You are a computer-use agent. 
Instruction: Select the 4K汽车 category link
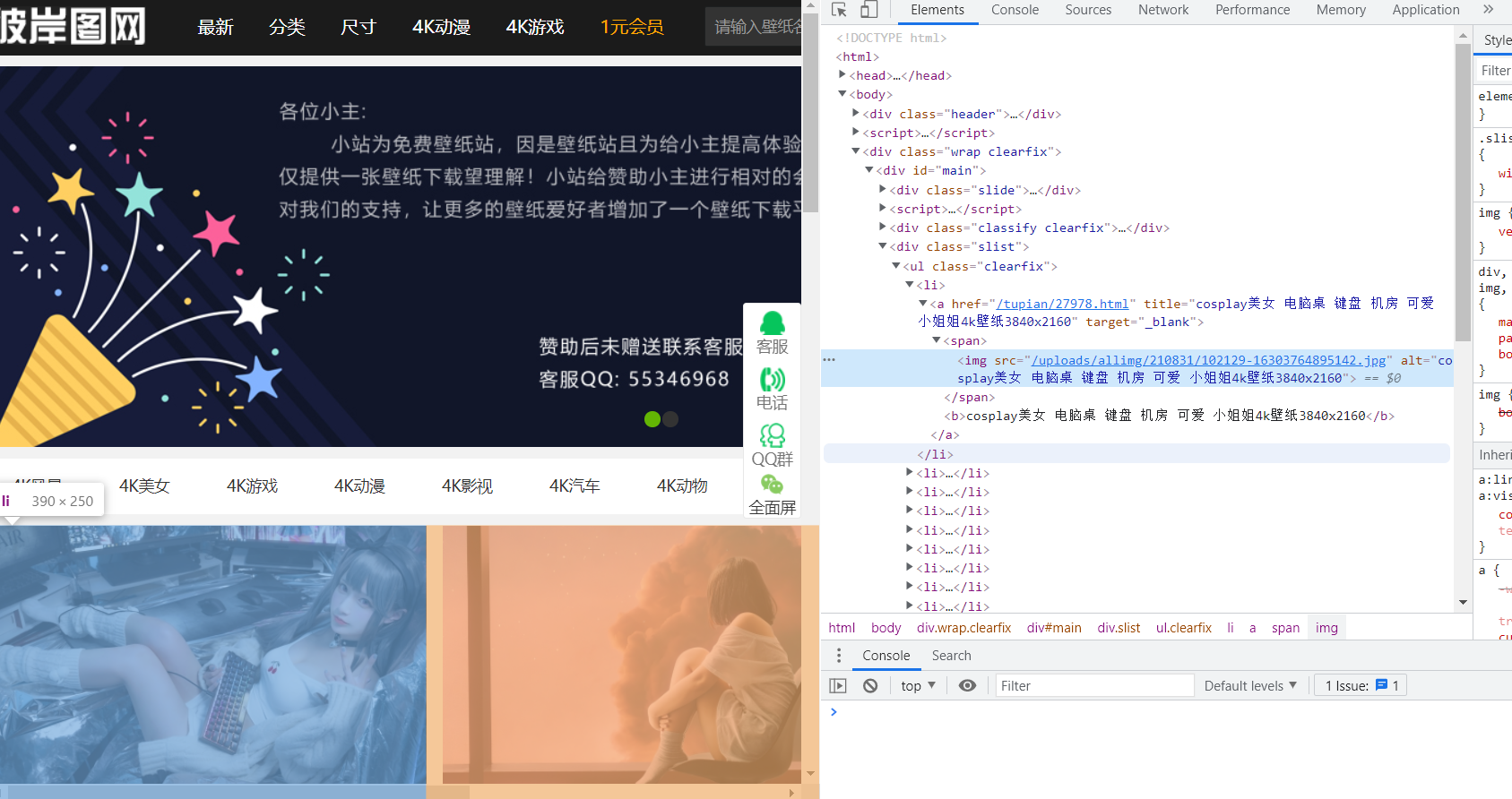coord(575,485)
